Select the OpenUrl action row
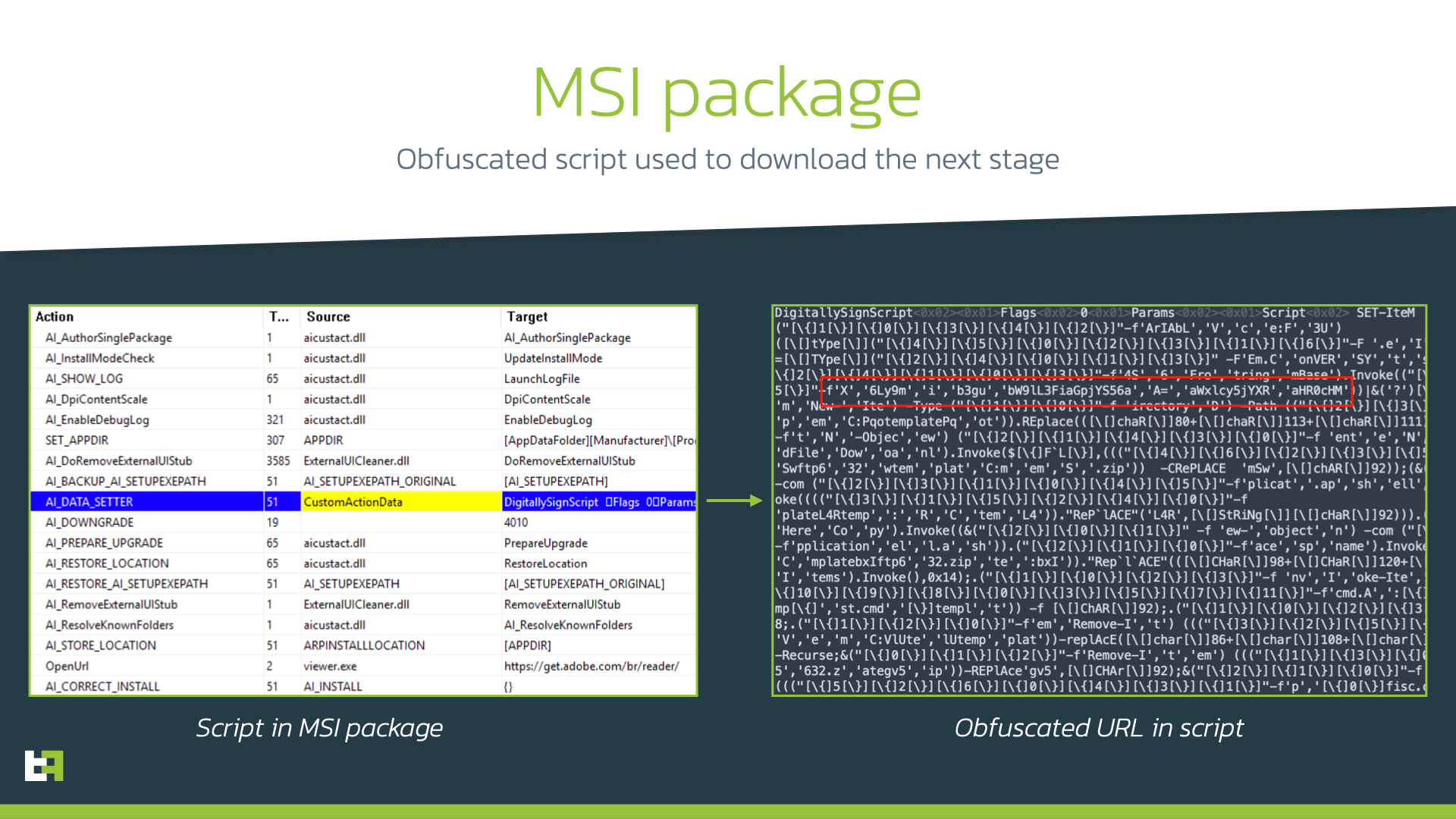 pyautogui.click(x=363, y=665)
